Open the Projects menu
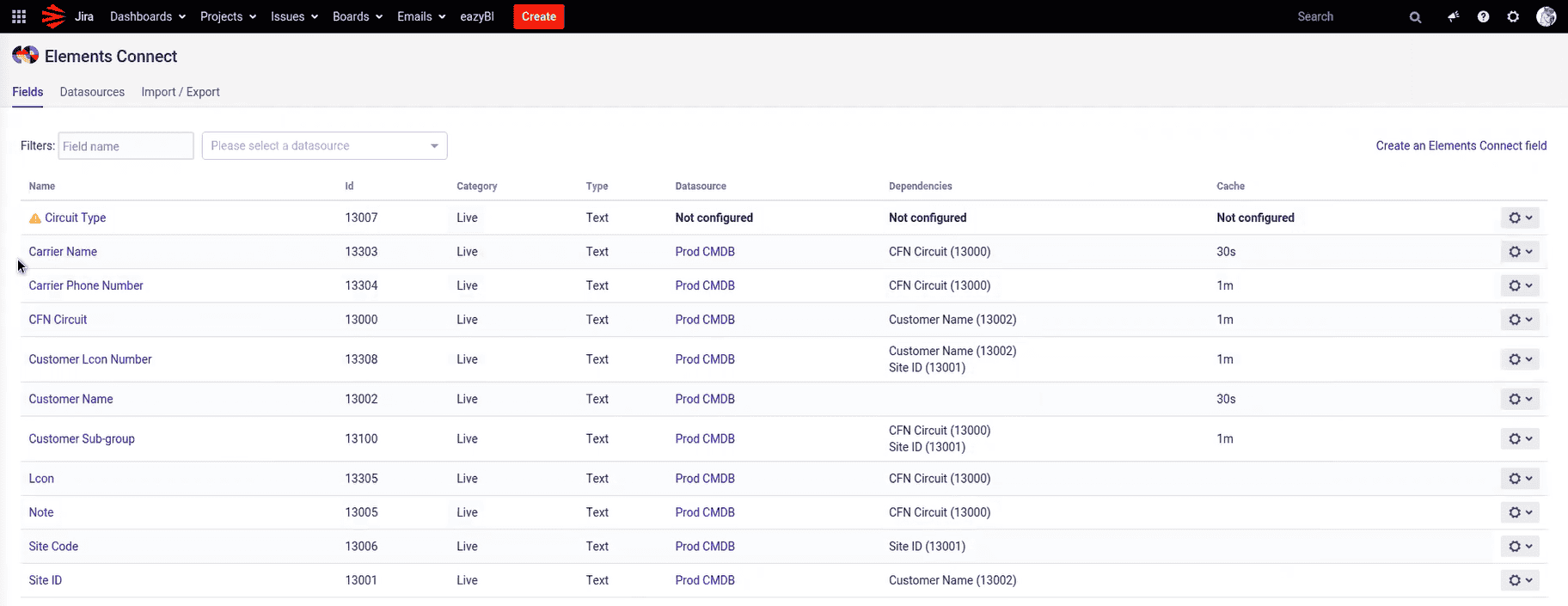Screen dimensions: 1568x606 click(x=228, y=16)
